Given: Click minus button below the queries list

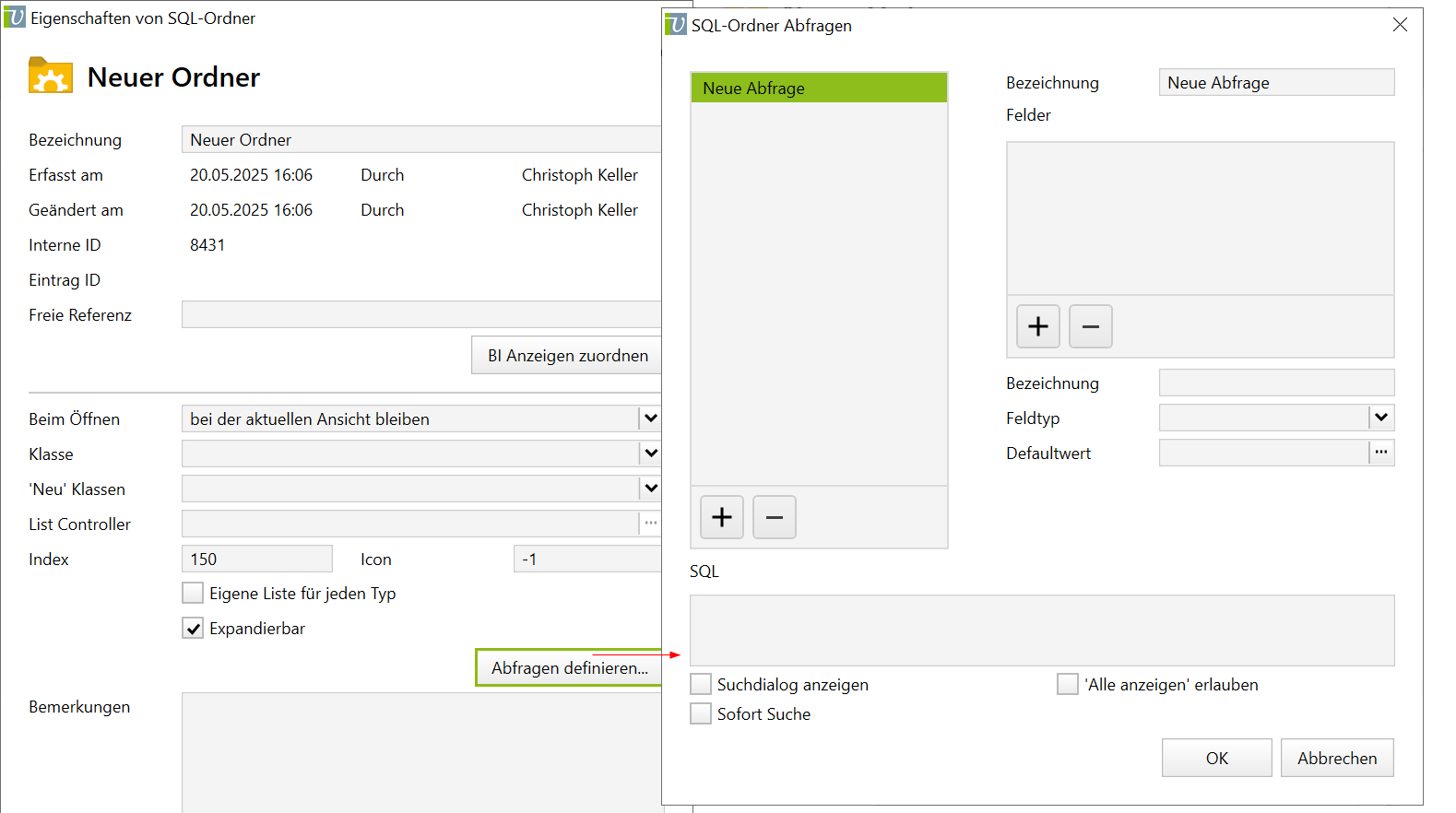Looking at the screenshot, I should pyautogui.click(x=774, y=517).
